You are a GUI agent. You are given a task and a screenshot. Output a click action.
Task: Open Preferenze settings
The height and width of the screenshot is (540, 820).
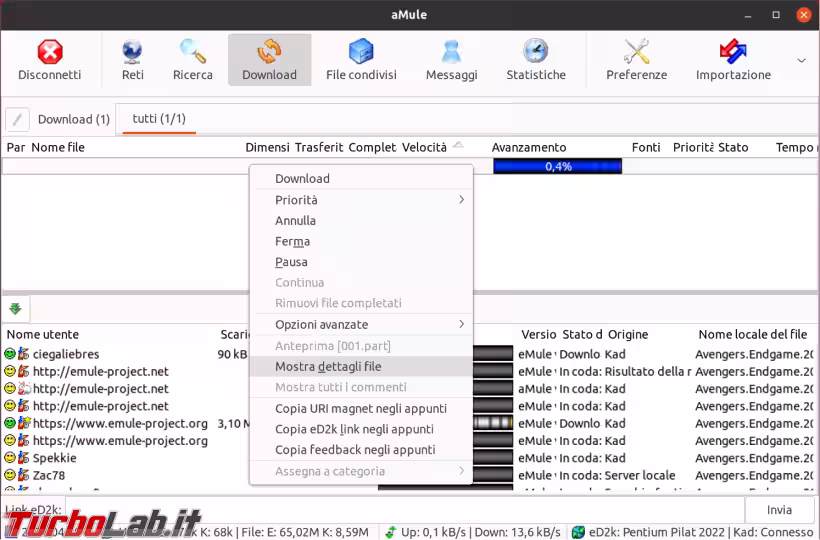[x=636, y=60]
